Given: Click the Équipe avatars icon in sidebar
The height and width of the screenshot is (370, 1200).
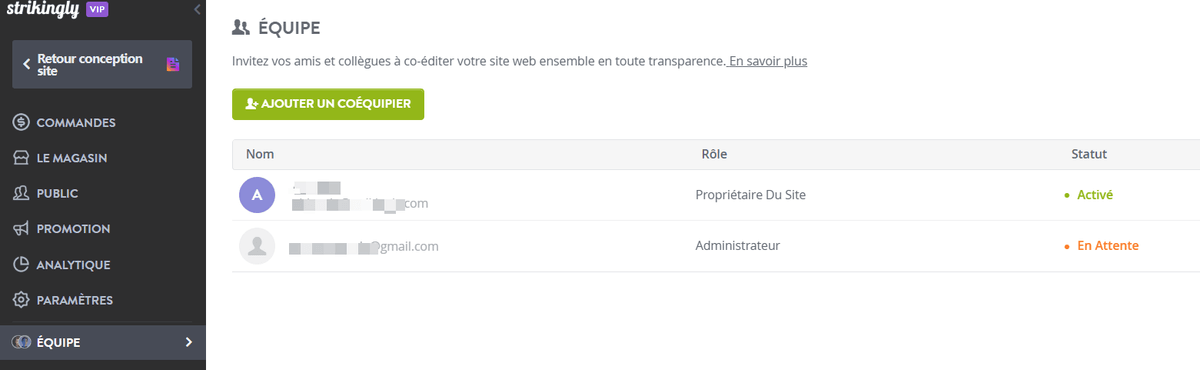Looking at the screenshot, I should (20, 343).
